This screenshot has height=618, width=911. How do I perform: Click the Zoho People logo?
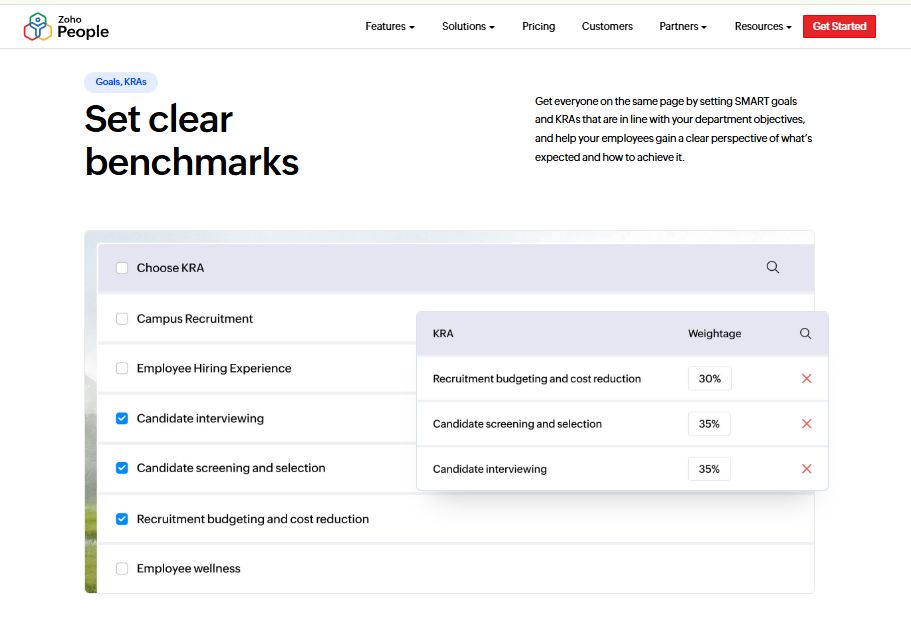coord(66,27)
